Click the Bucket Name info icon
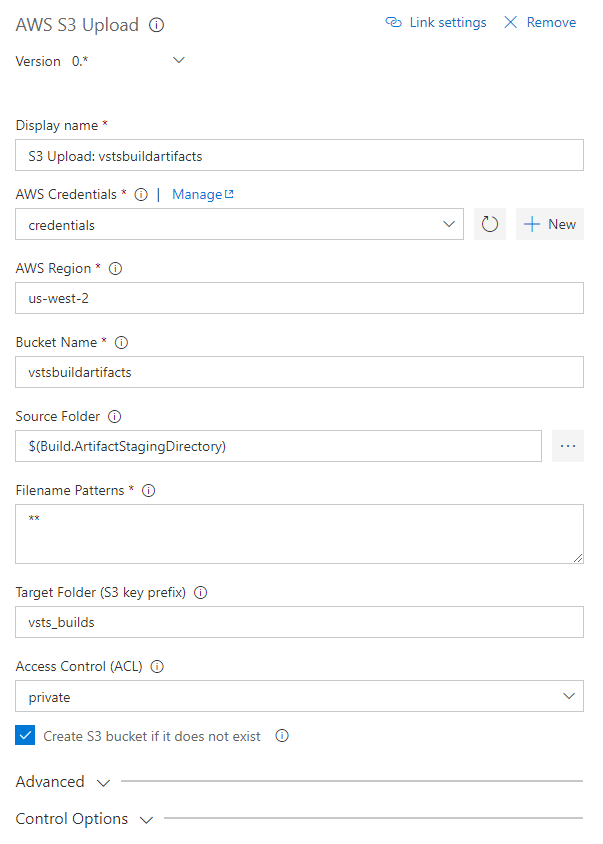 coord(121,342)
